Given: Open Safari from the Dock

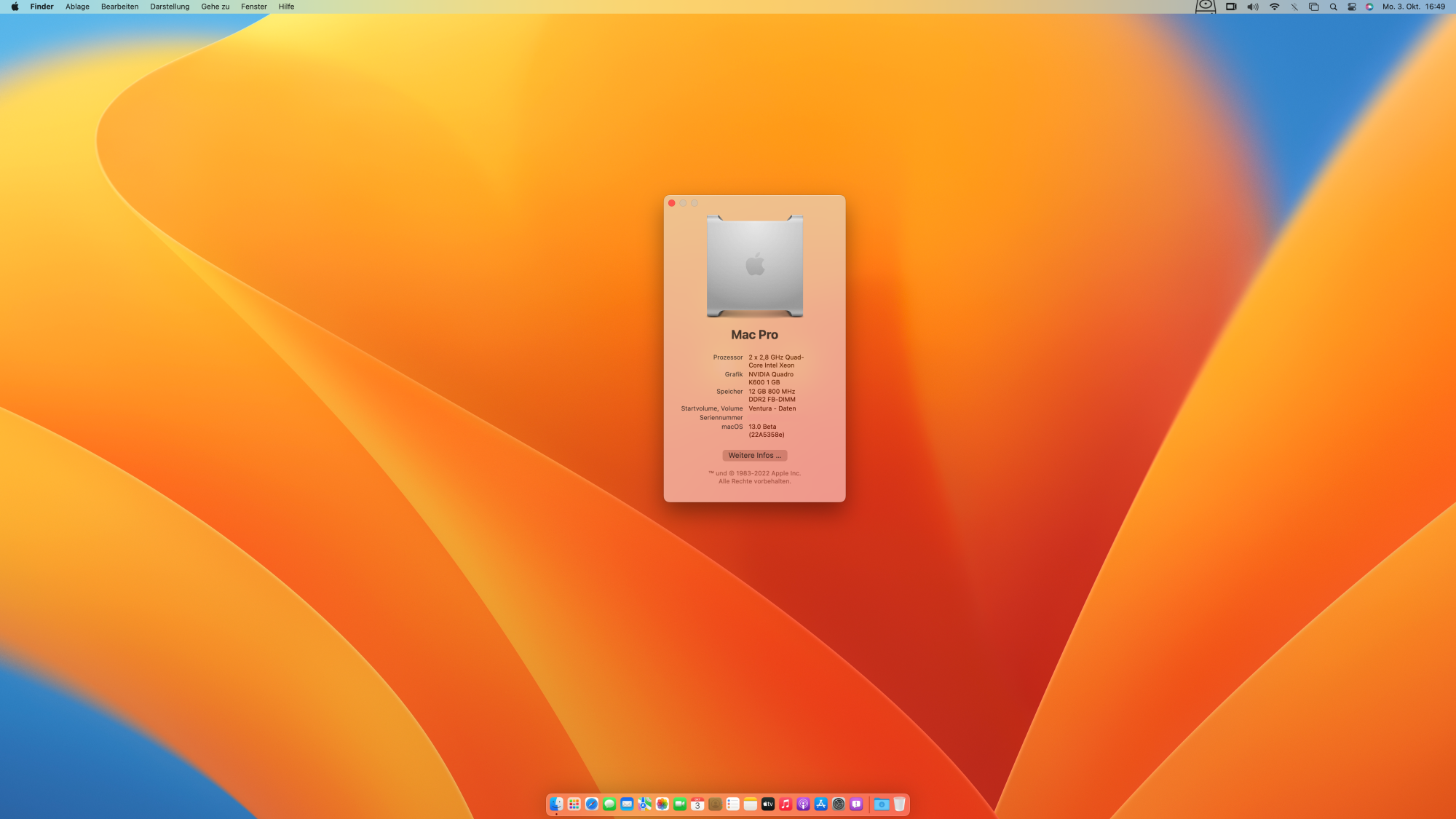Looking at the screenshot, I should point(592,804).
